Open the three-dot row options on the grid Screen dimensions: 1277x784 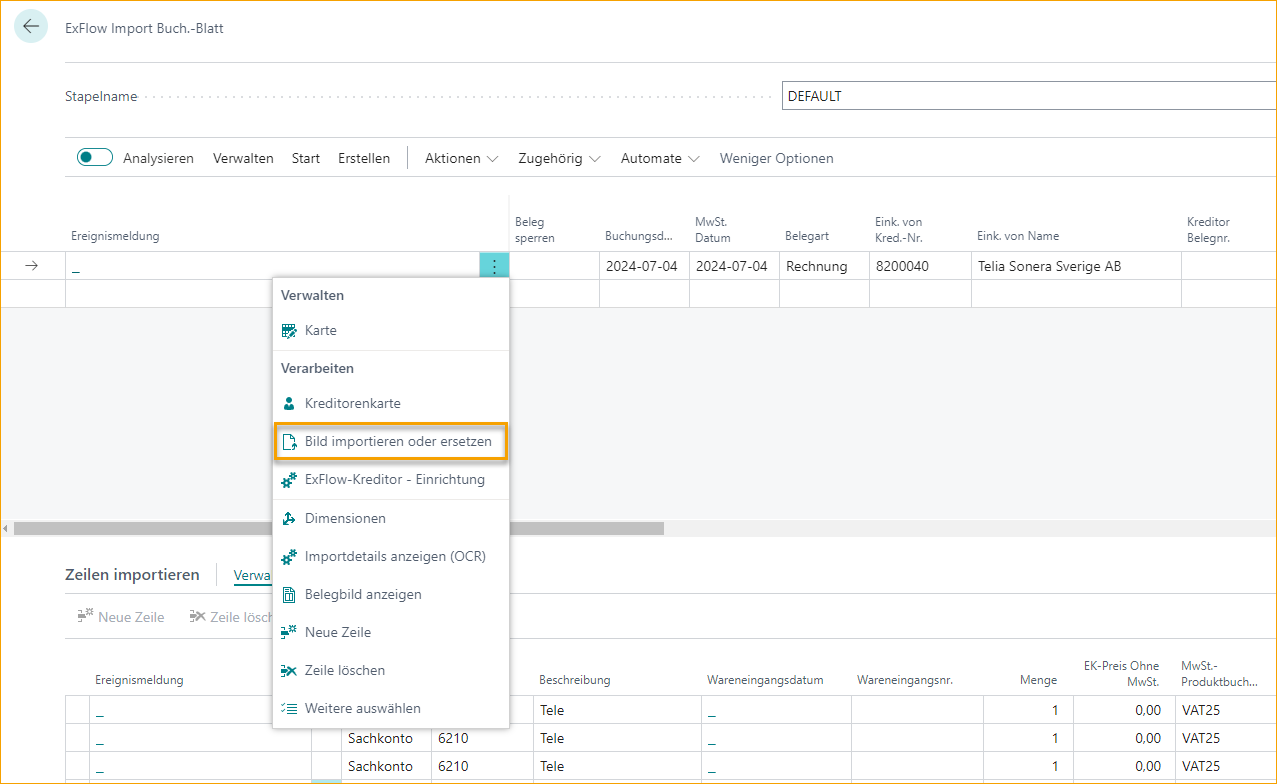pos(493,265)
